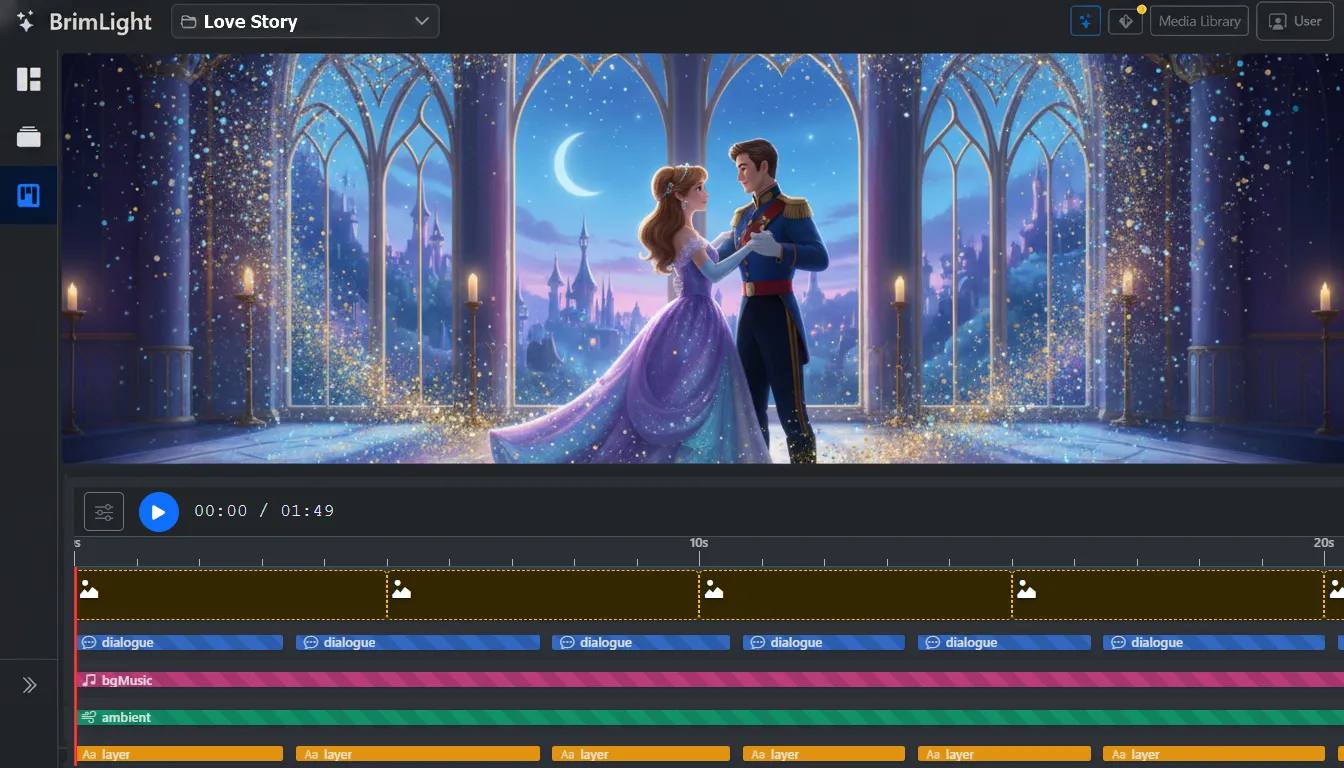Select the timeline editor icon in left sidebar
The height and width of the screenshot is (768, 1344).
pyautogui.click(x=28, y=194)
